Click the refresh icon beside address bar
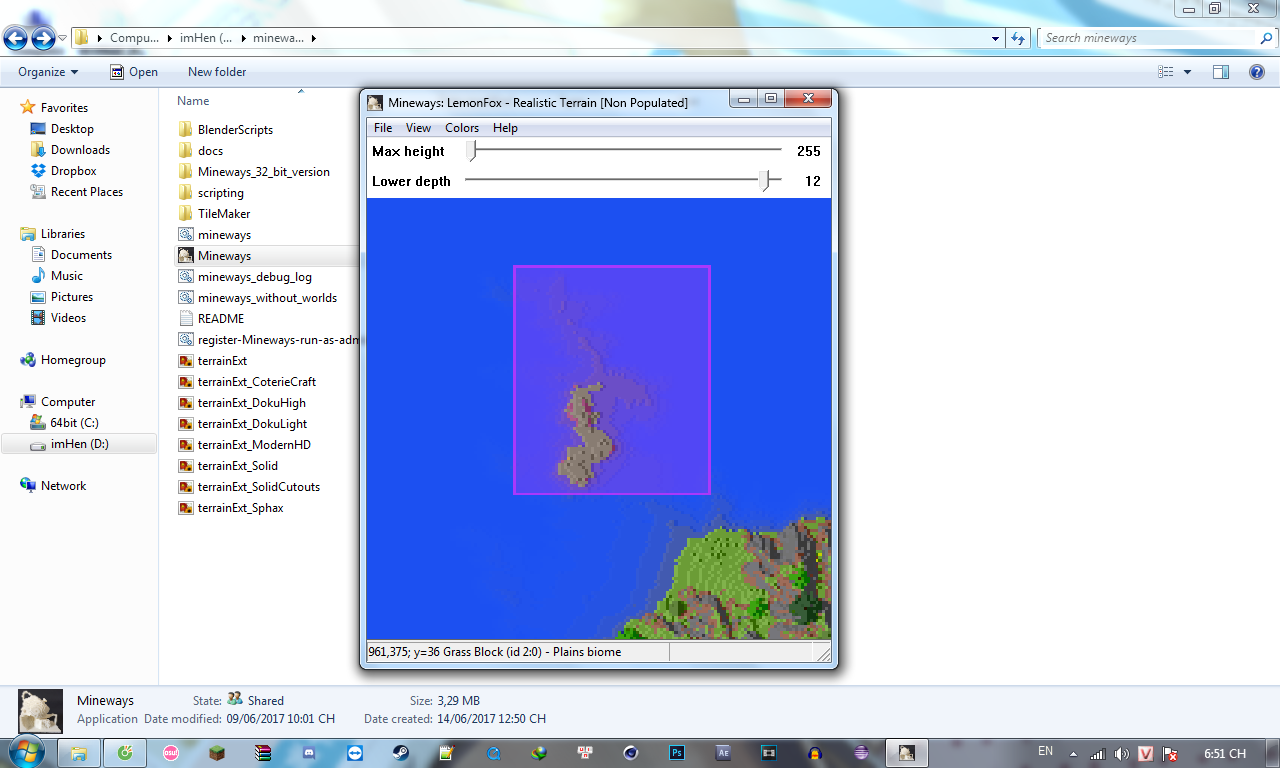The width and height of the screenshot is (1280, 768). click(x=1018, y=38)
